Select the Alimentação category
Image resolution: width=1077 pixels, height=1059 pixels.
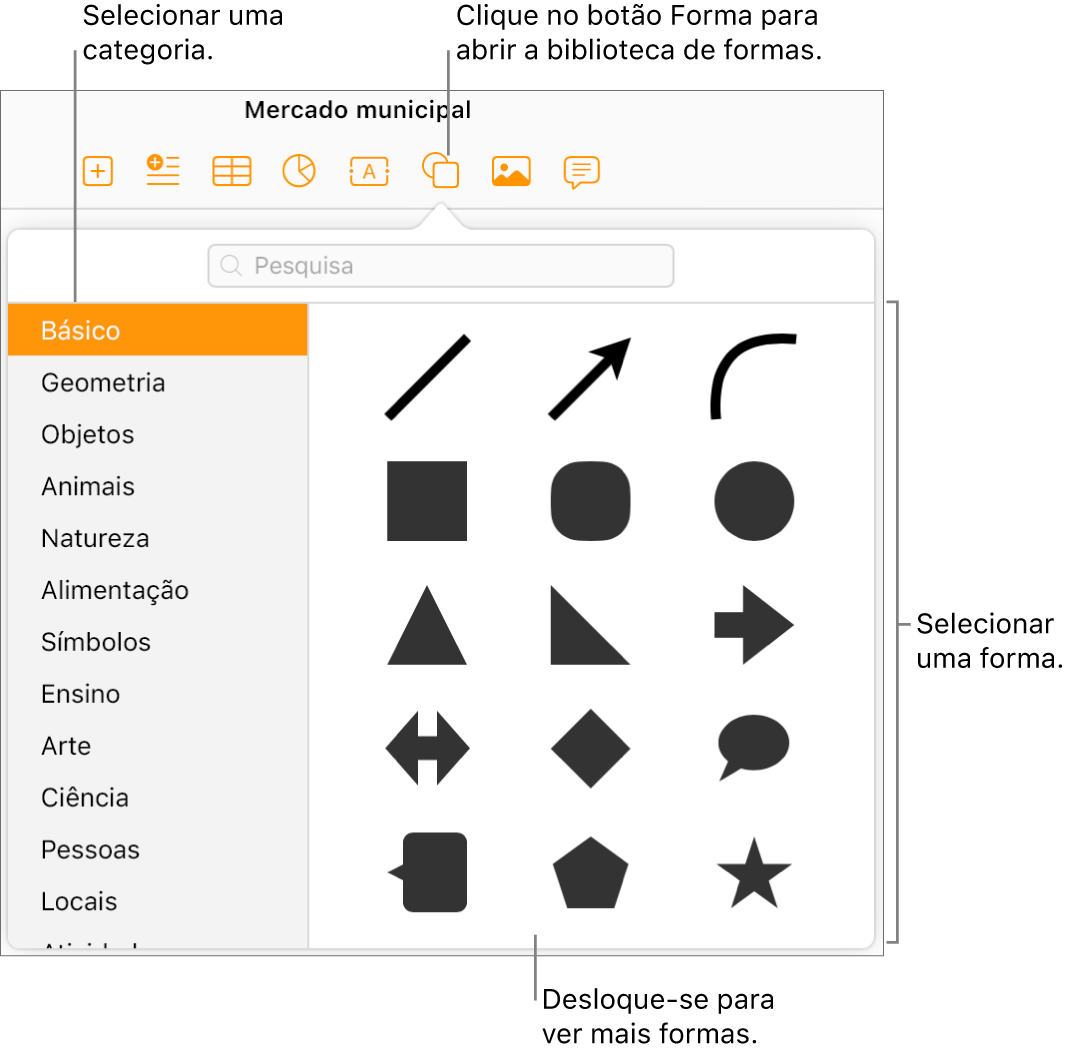(x=157, y=590)
